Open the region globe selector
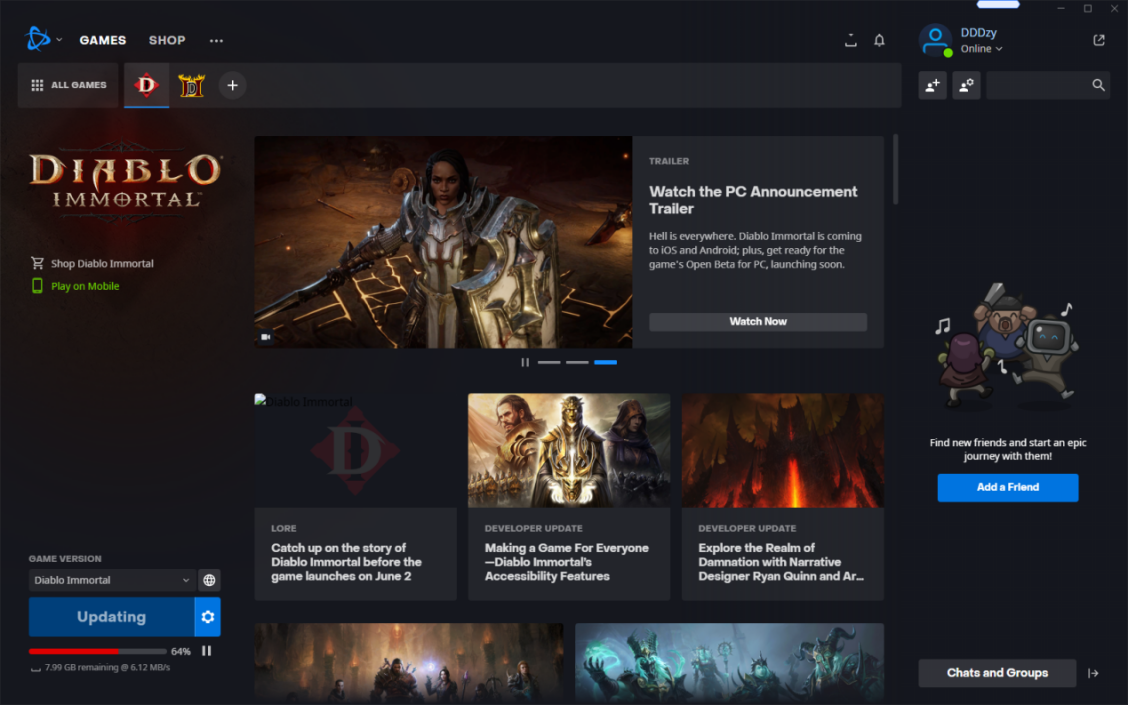Image resolution: width=1128 pixels, height=705 pixels. (x=209, y=580)
